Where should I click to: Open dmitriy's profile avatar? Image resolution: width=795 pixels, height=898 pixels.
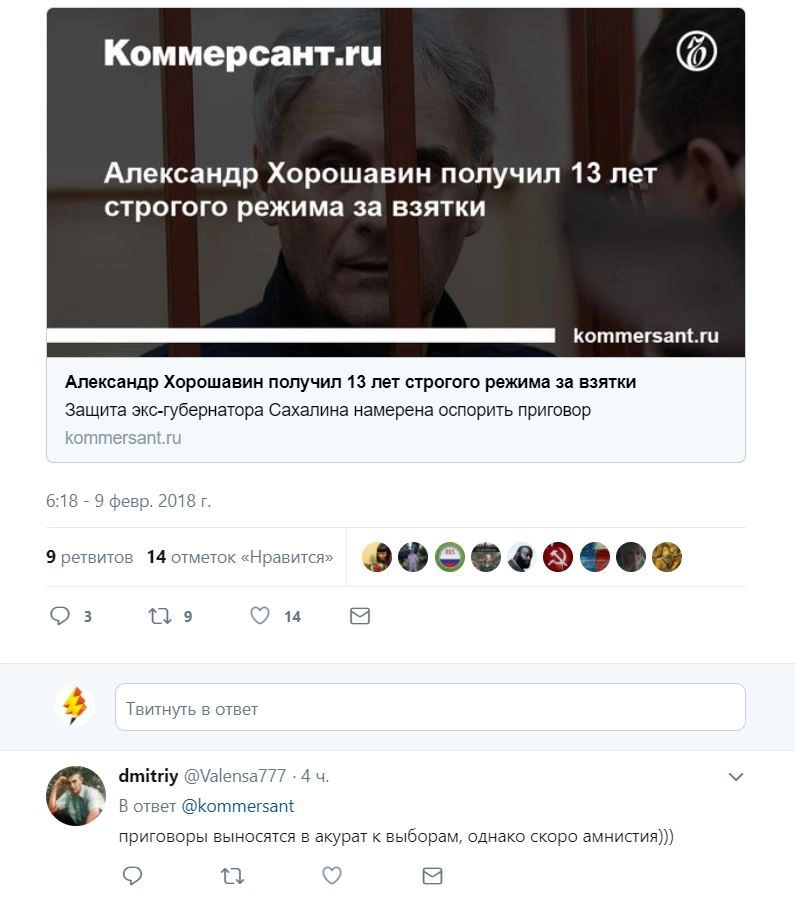(x=76, y=795)
